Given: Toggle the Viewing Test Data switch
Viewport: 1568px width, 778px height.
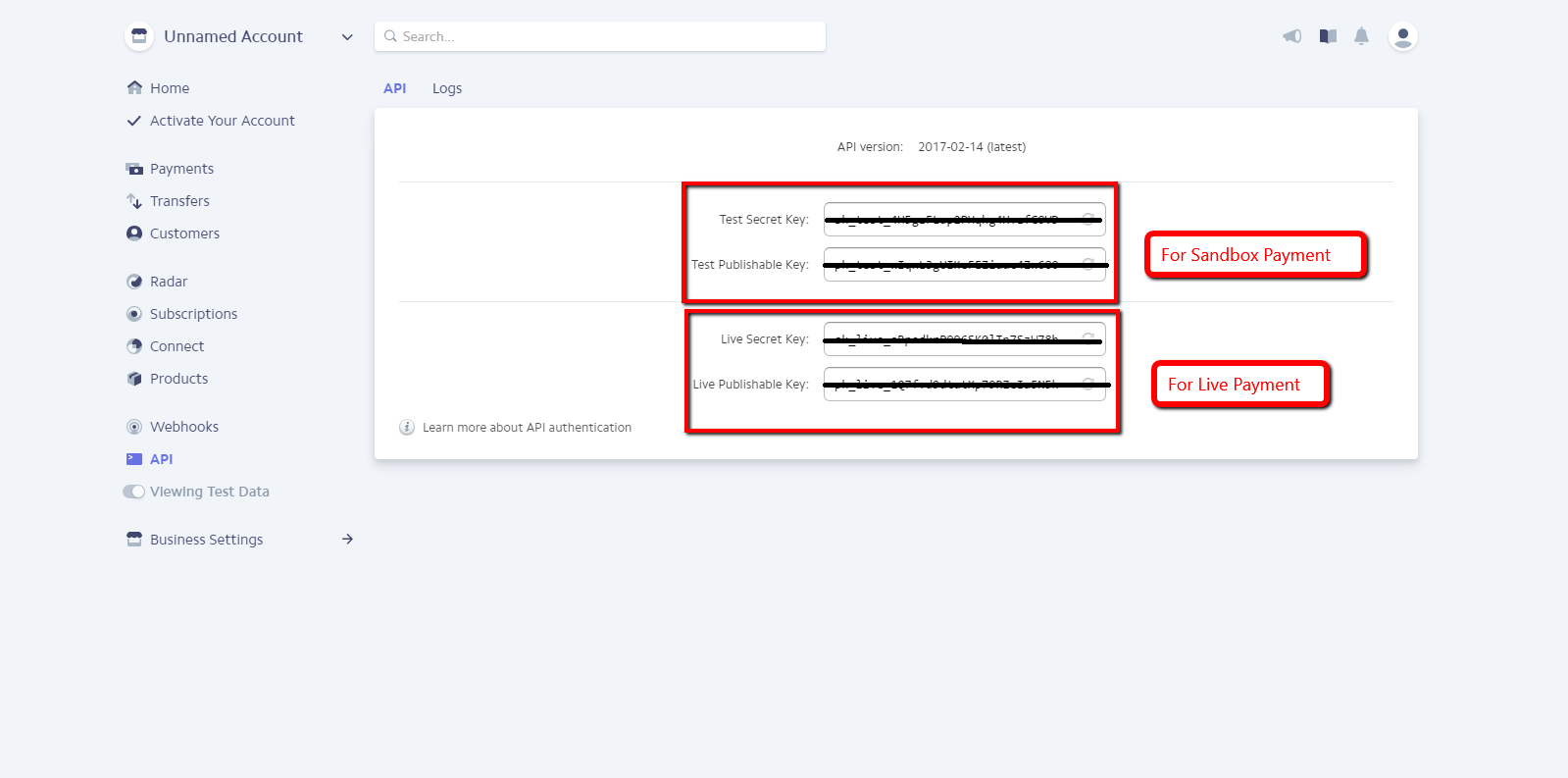Looking at the screenshot, I should pos(133,492).
